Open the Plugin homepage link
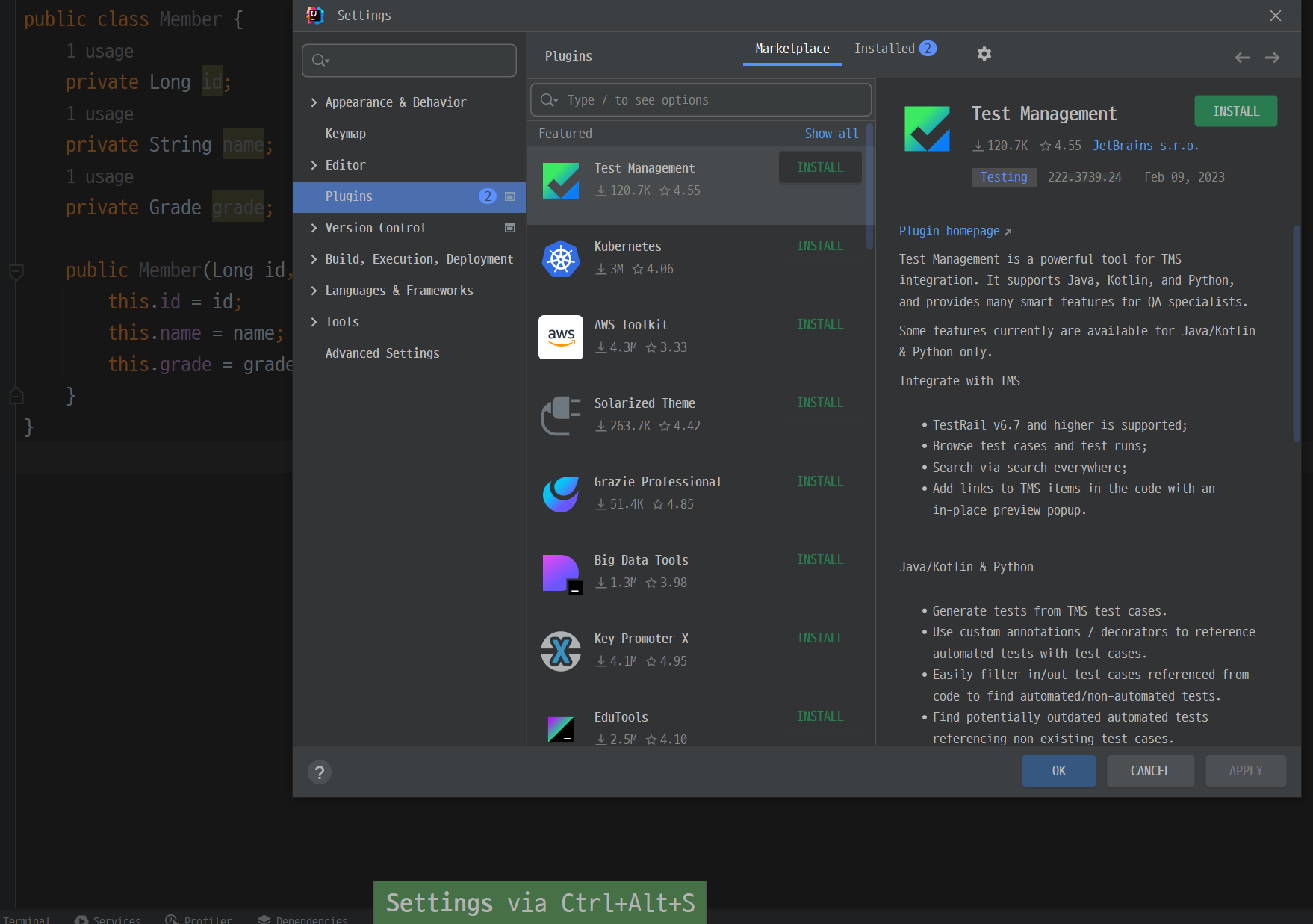The image size is (1313, 924). coord(955,232)
